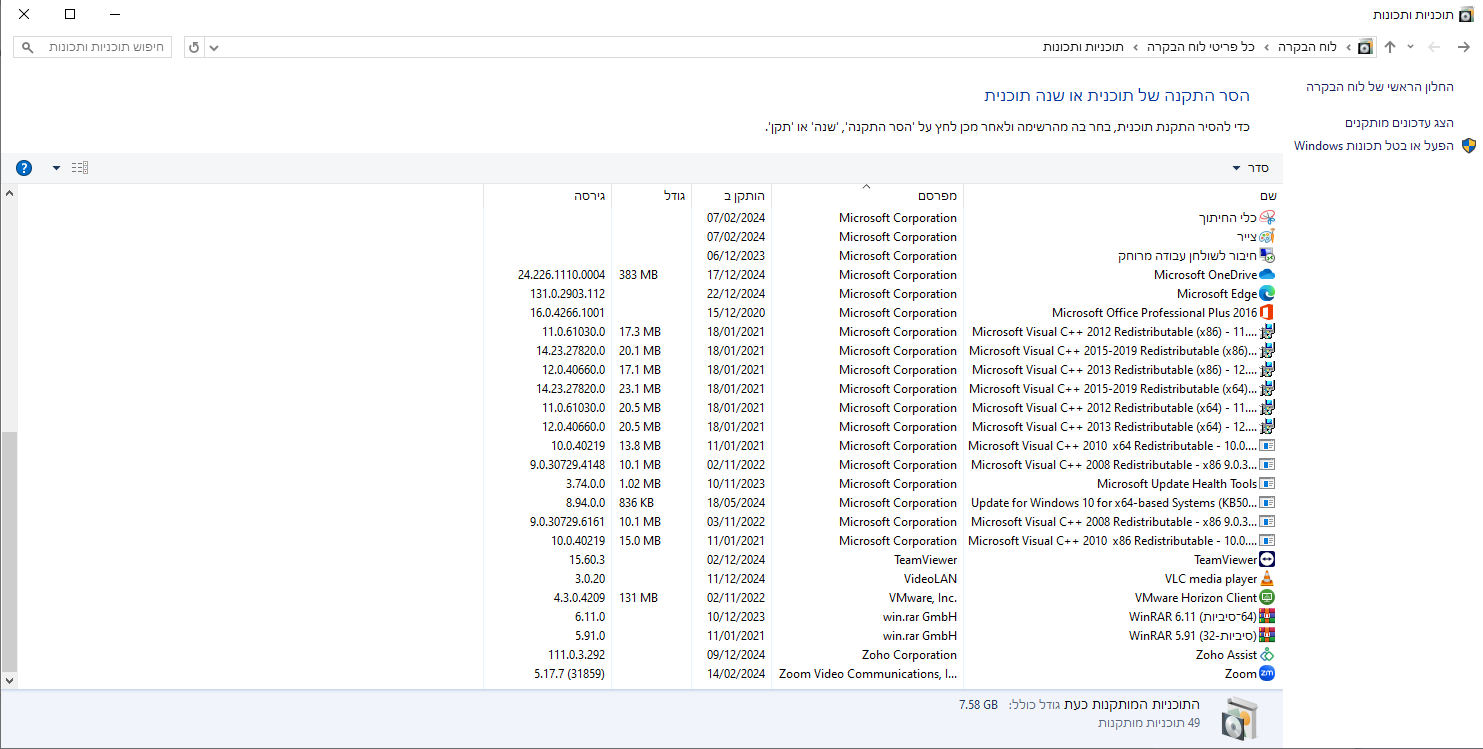Click the Zoom program icon

1267,674
